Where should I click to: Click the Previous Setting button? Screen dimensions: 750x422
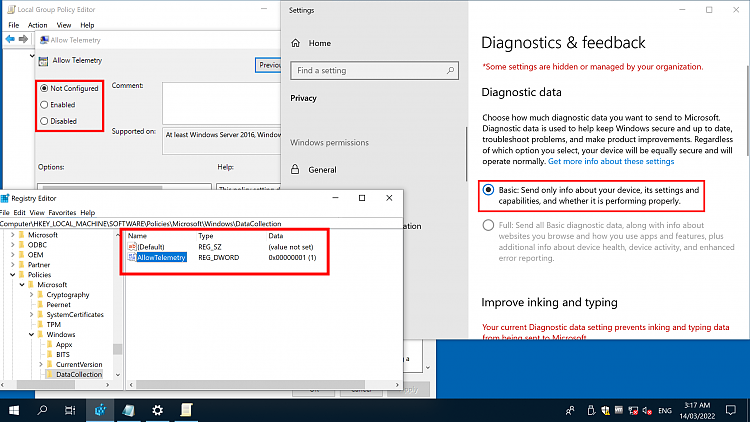(268, 65)
